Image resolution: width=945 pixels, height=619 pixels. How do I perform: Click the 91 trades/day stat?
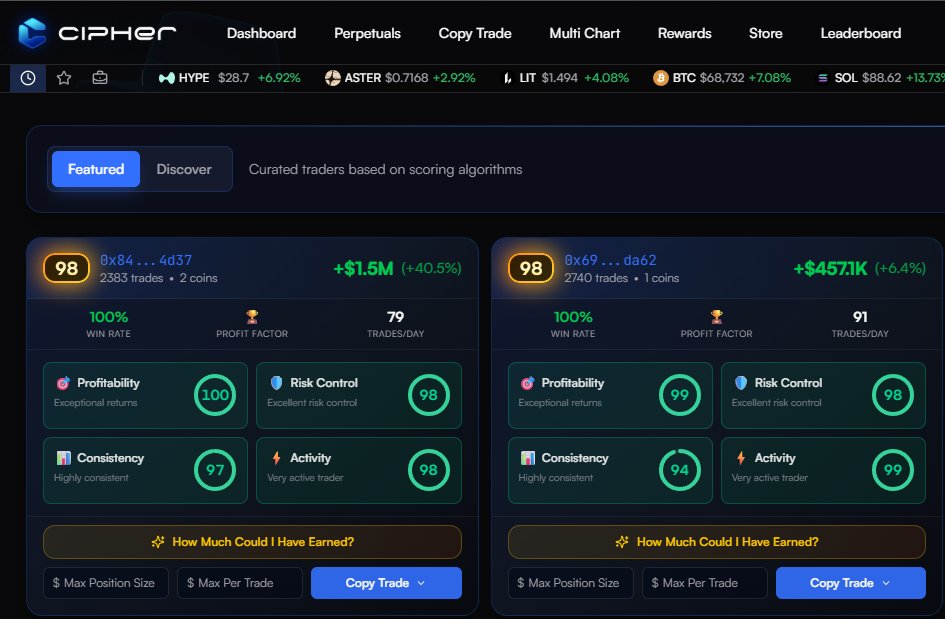point(860,324)
